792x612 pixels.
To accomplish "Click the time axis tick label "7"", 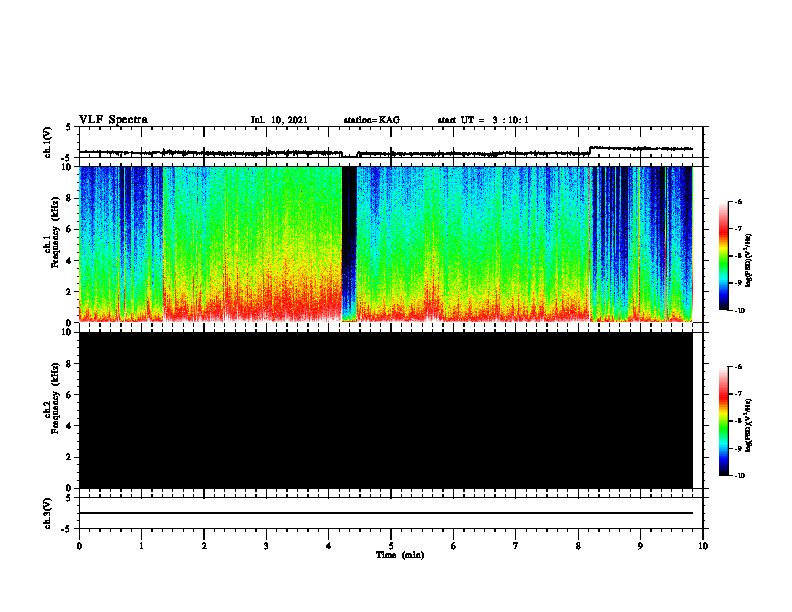I will (516, 546).
